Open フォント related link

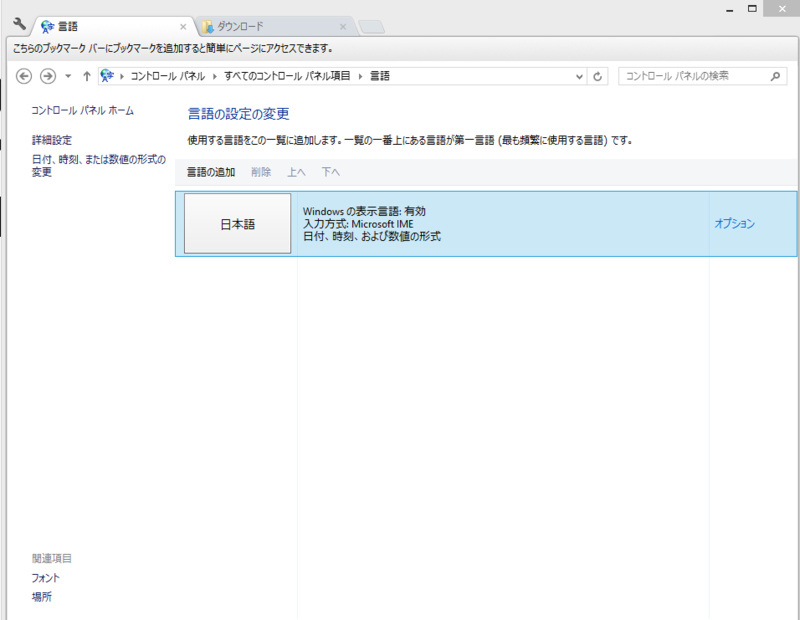[45, 578]
